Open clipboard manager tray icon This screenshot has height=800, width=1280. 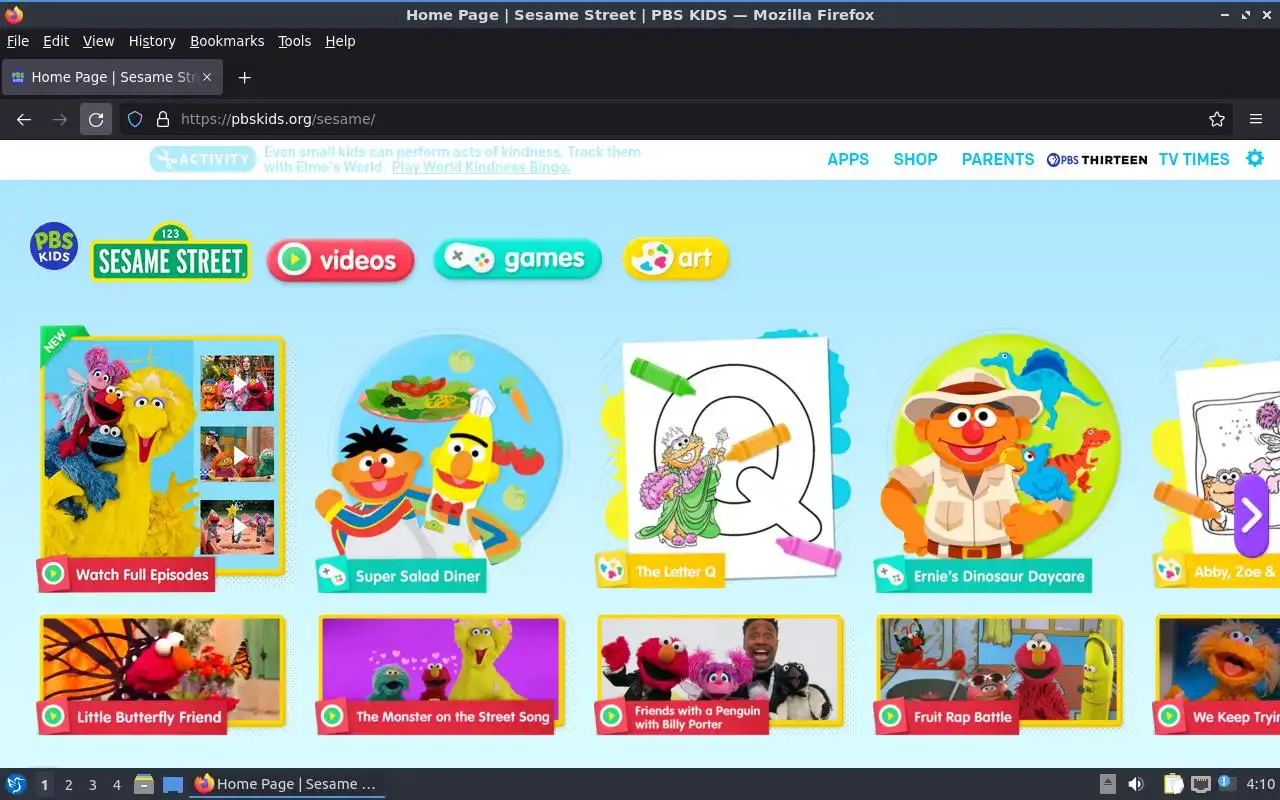coord(1173,784)
